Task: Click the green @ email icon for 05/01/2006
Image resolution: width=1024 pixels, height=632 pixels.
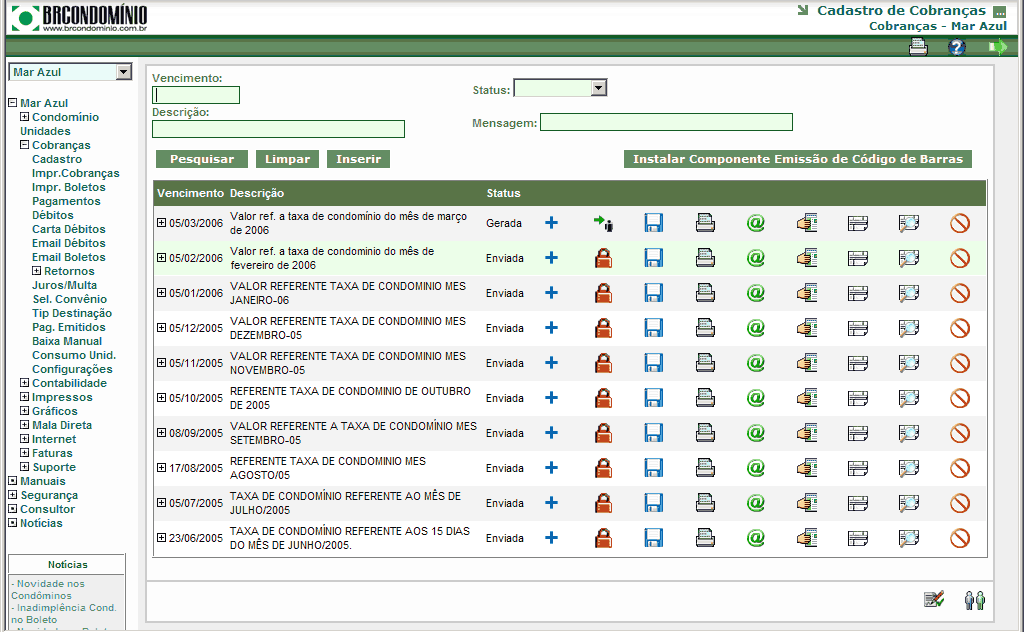Action: pyautogui.click(x=756, y=293)
